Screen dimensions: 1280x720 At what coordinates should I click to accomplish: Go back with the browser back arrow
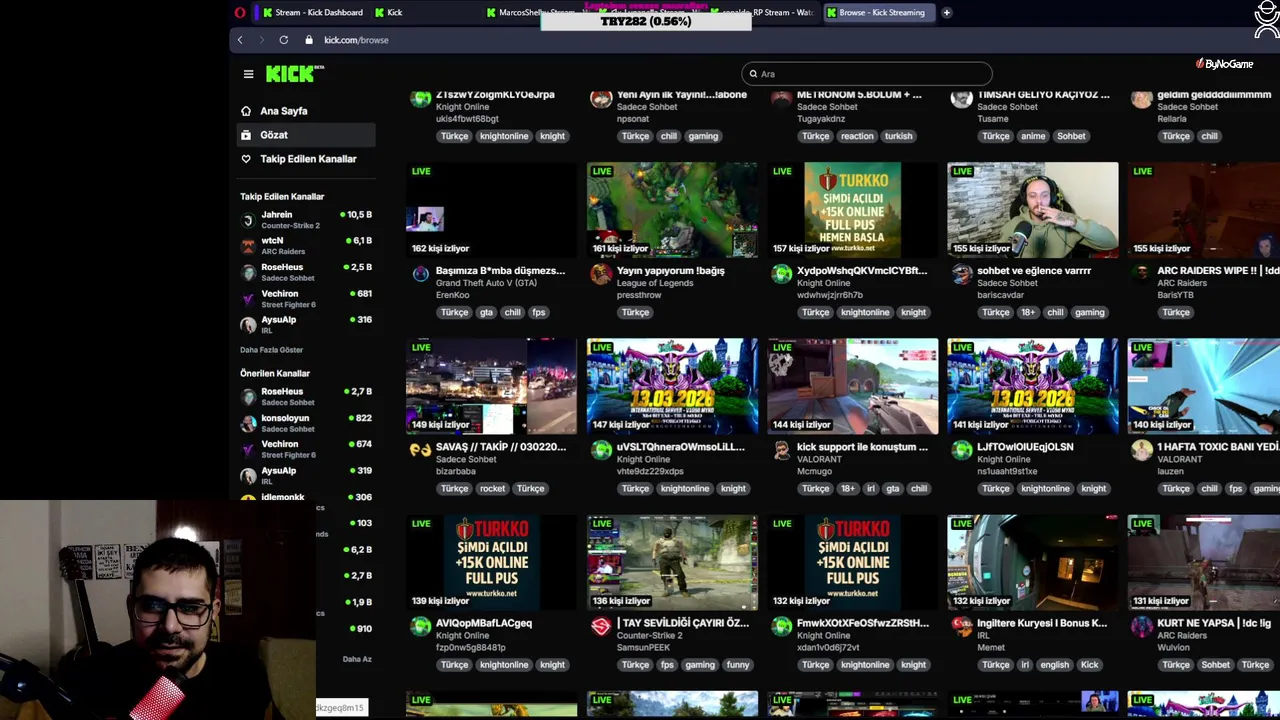(x=240, y=40)
